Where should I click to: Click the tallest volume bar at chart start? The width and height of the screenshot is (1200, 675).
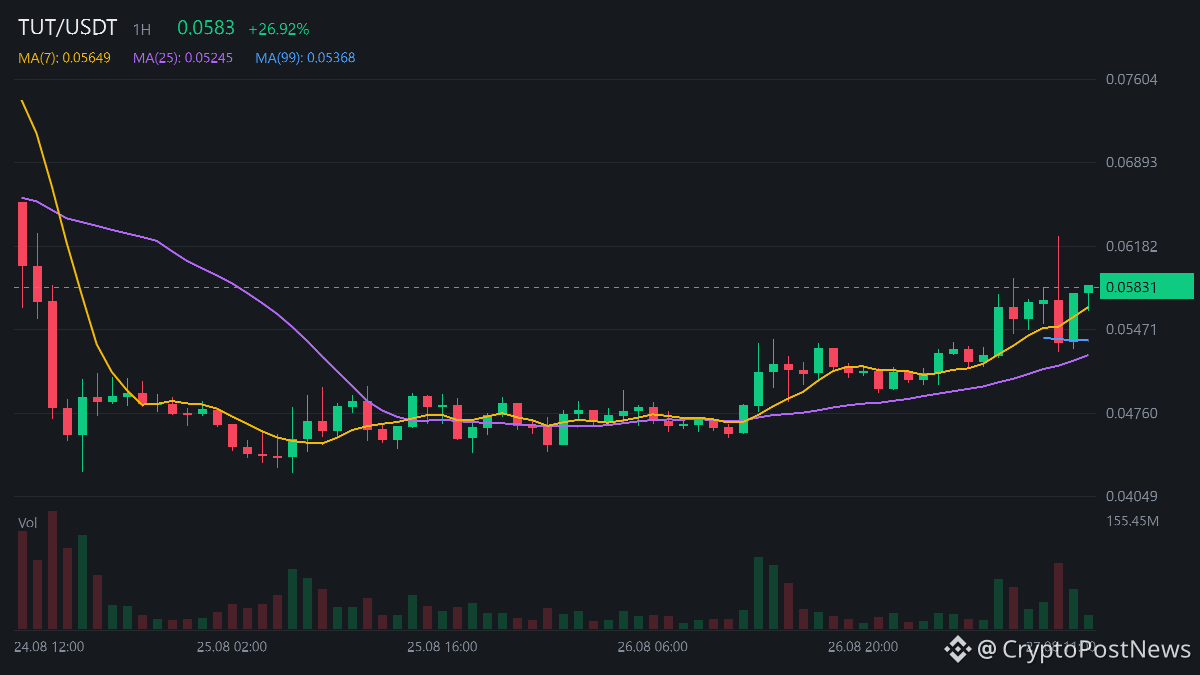point(52,570)
